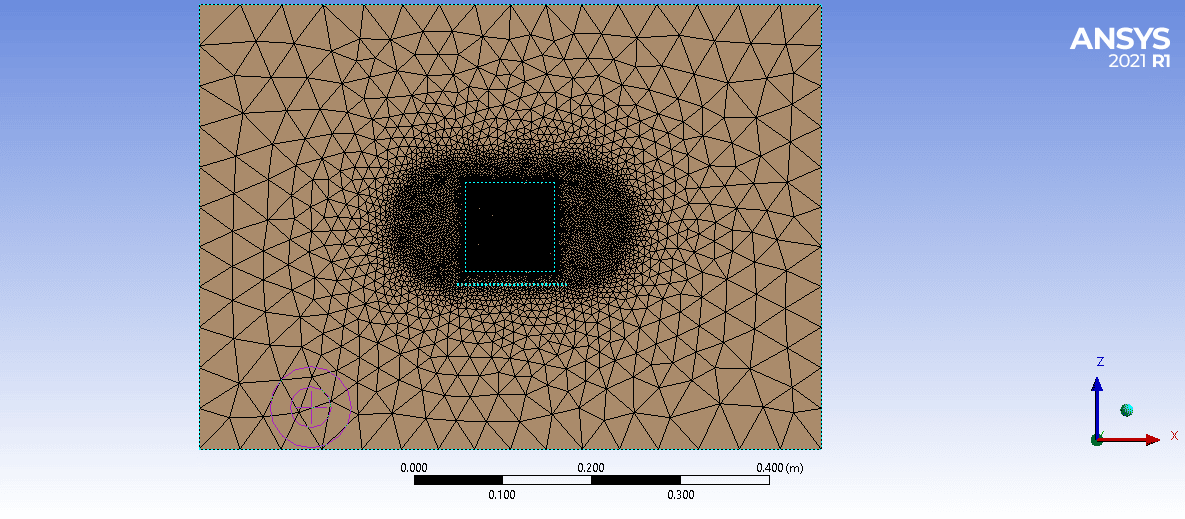Click the 0.200 label on scale ruler
This screenshot has height=519, width=1185.
click(x=591, y=468)
